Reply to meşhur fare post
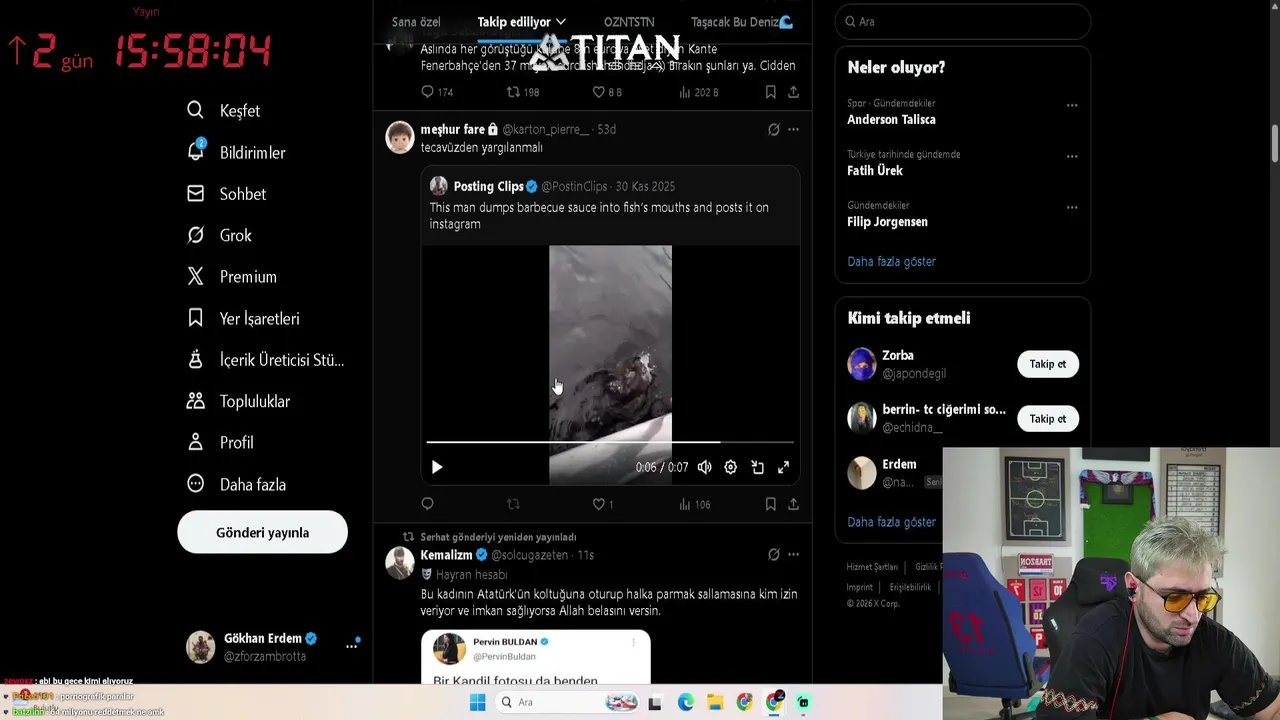Image resolution: width=1280 pixels, height=720 pixels. pyautogui.click(x=427, y=504)
